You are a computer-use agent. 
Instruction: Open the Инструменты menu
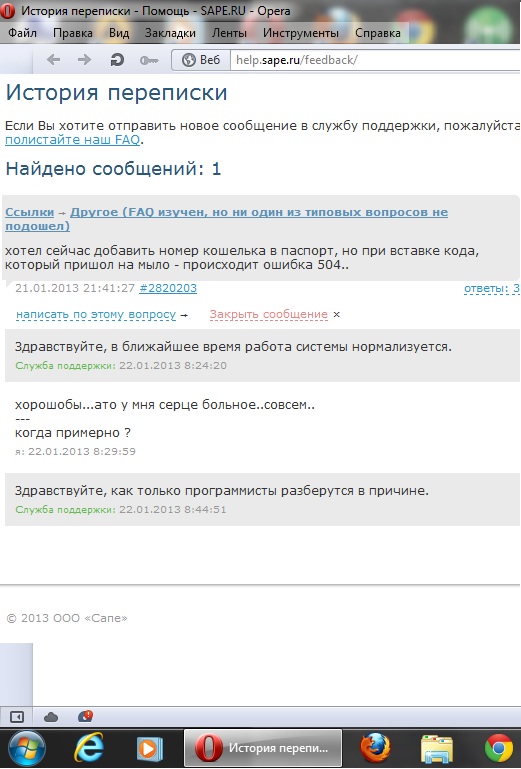pos(301,33)
